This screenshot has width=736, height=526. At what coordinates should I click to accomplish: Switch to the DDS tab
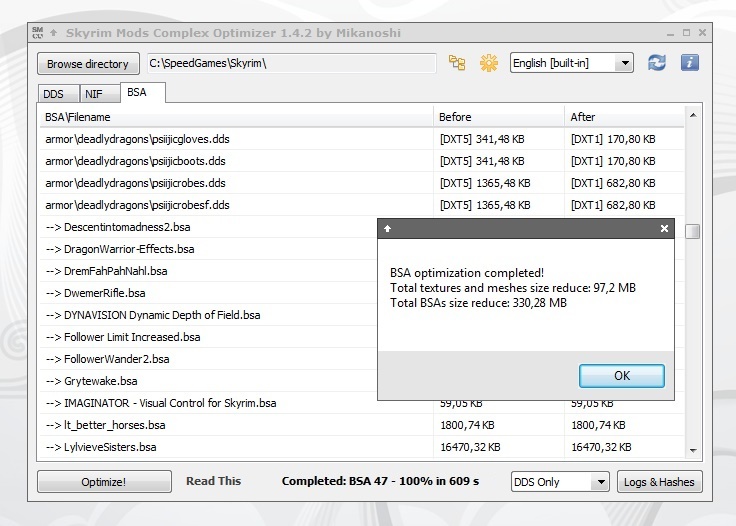[x=53, y=94]
